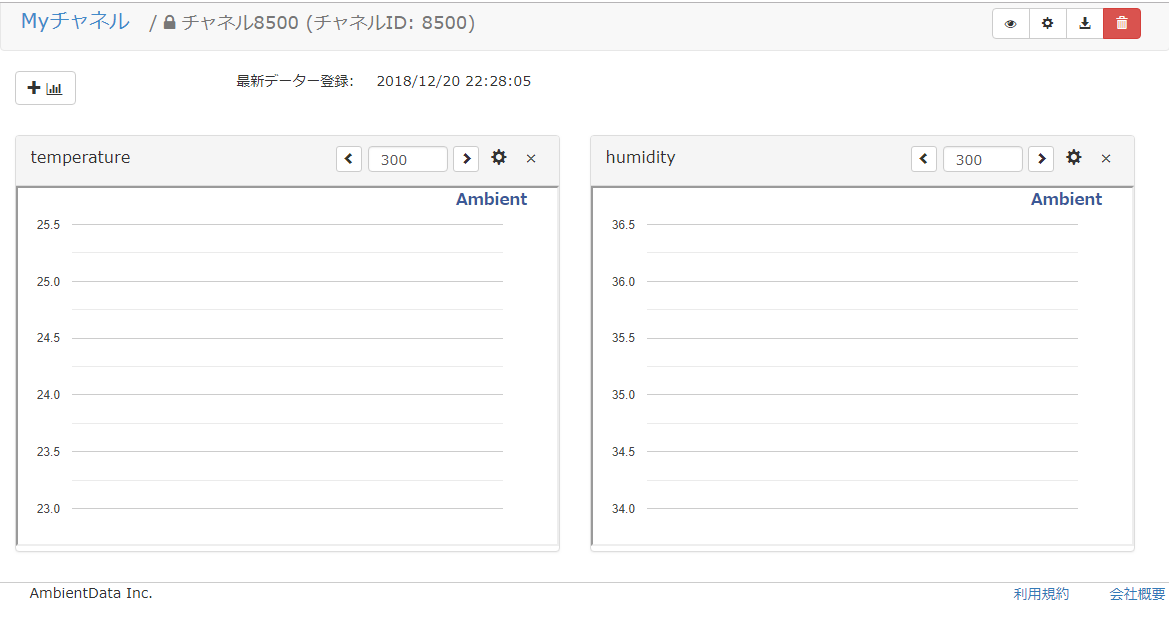Click Ambient label on temperature chart
This screenshot has width=1169, height=617.
[491, 199]
